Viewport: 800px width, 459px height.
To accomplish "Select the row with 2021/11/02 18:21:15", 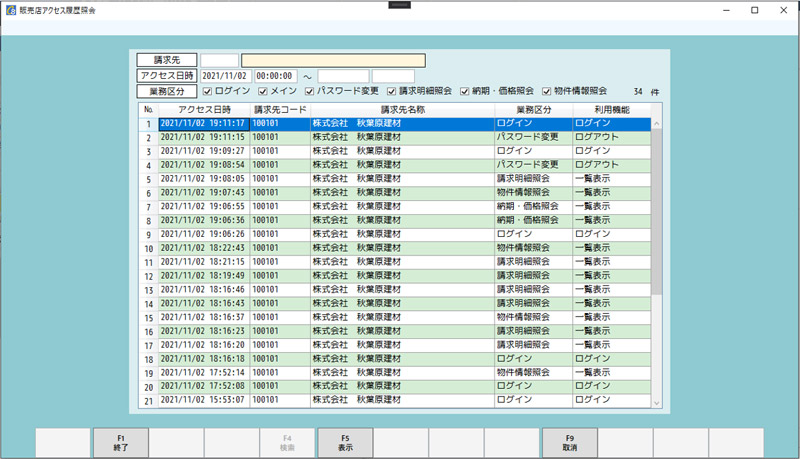I will coord(395,262).
